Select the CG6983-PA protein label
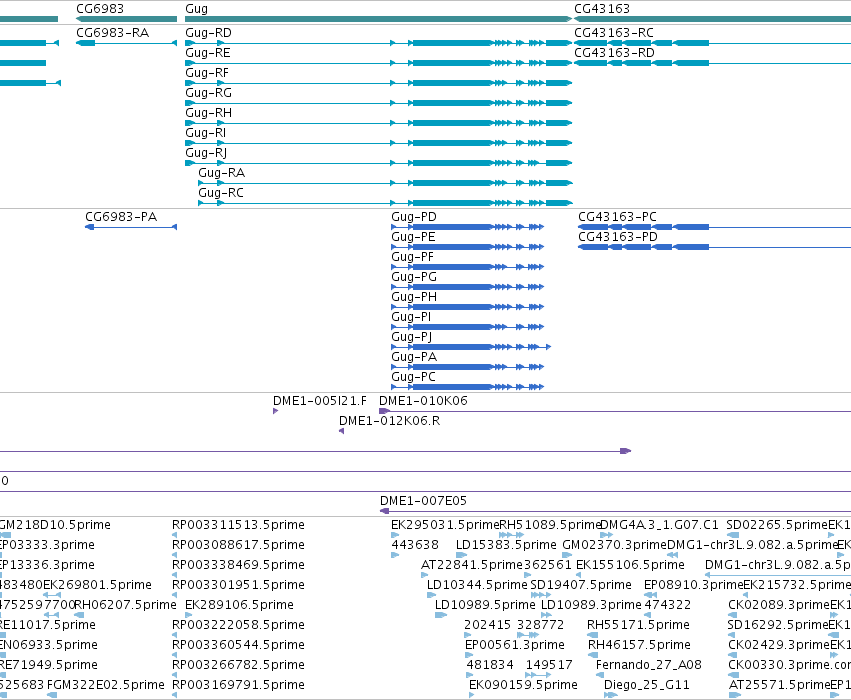Screen dimensions: 851x700 (x=121, y=217)
